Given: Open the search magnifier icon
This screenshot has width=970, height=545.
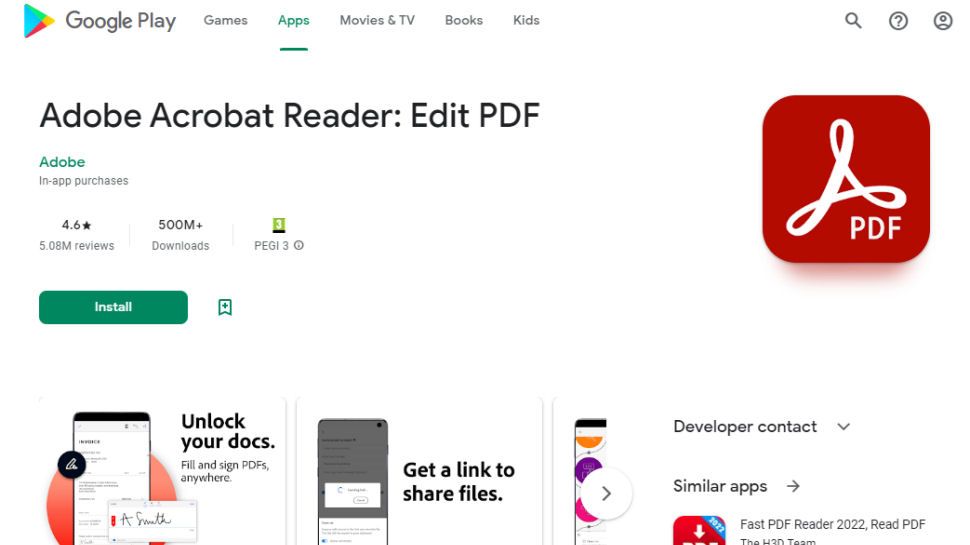Looking at the screenshot, I should click(853, 20).
